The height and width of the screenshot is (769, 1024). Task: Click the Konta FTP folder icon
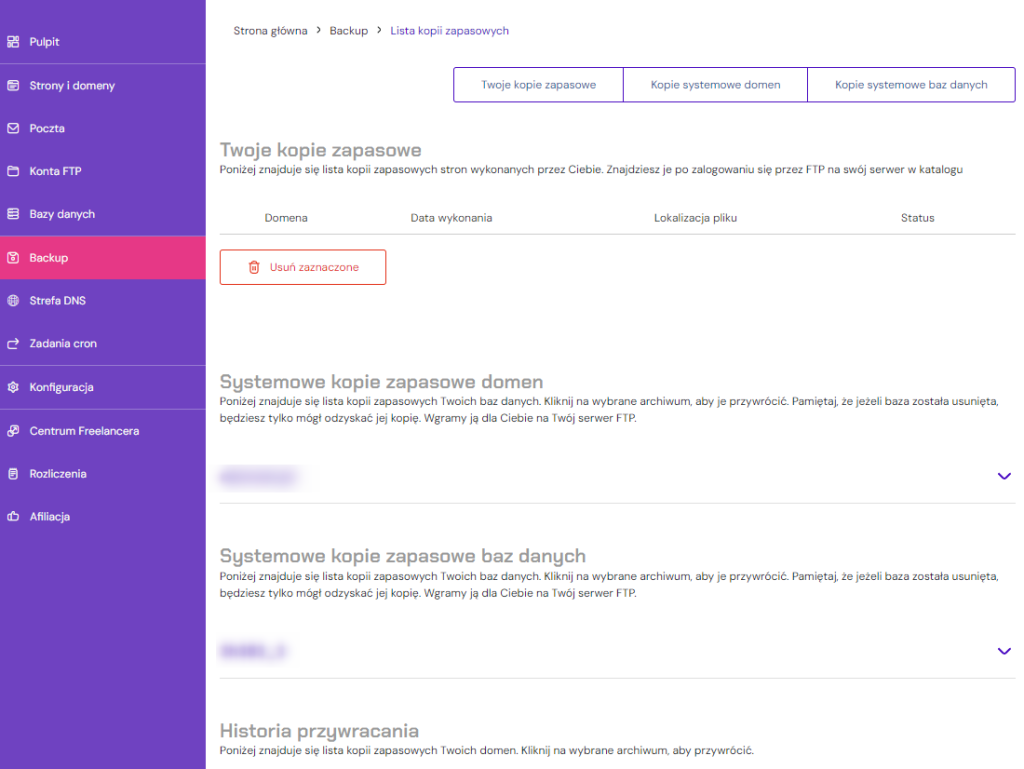[x=13, y=172]
